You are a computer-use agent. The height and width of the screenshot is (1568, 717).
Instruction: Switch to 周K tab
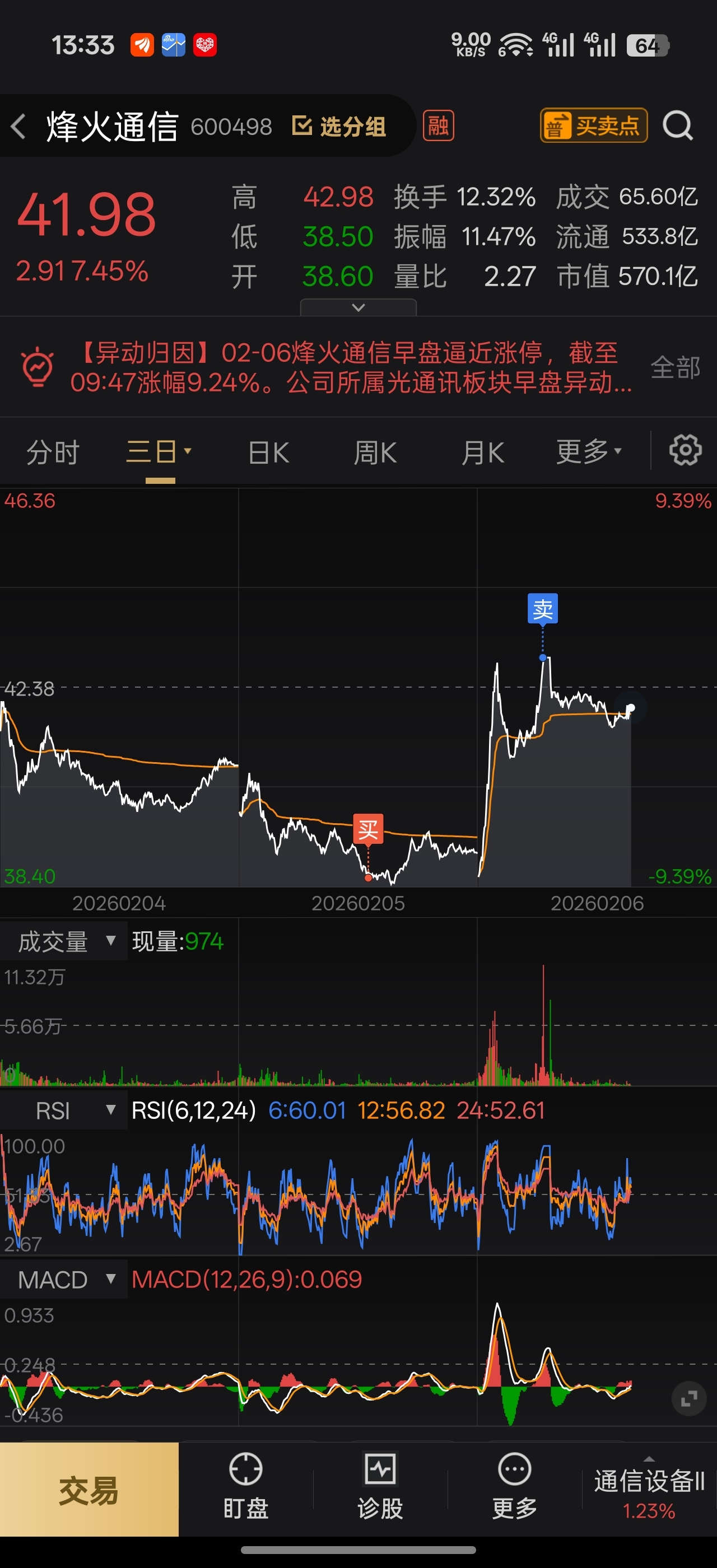pos(375,452)
